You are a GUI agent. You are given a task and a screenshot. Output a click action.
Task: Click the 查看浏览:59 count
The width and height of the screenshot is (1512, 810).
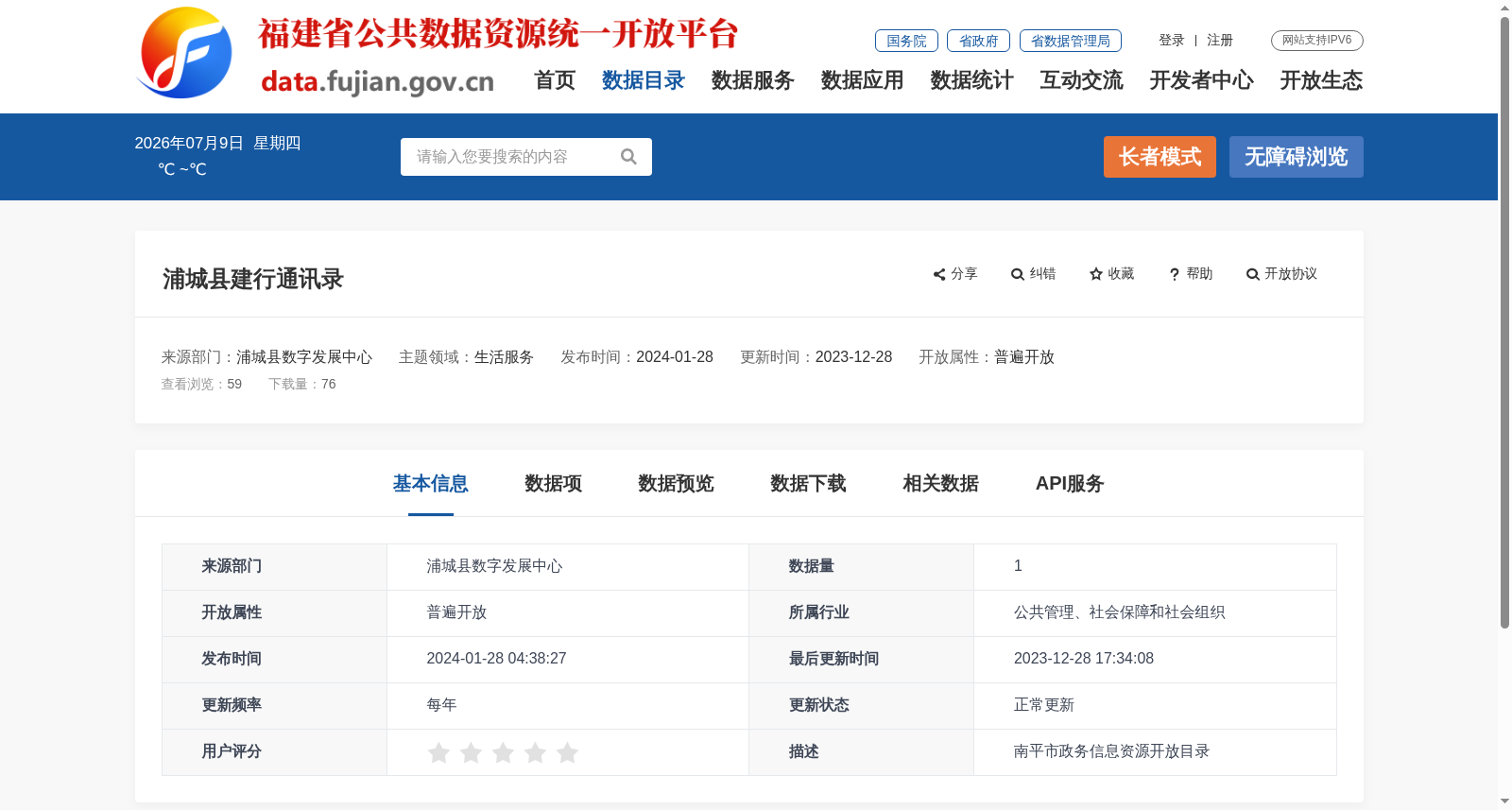click(201, 385)
